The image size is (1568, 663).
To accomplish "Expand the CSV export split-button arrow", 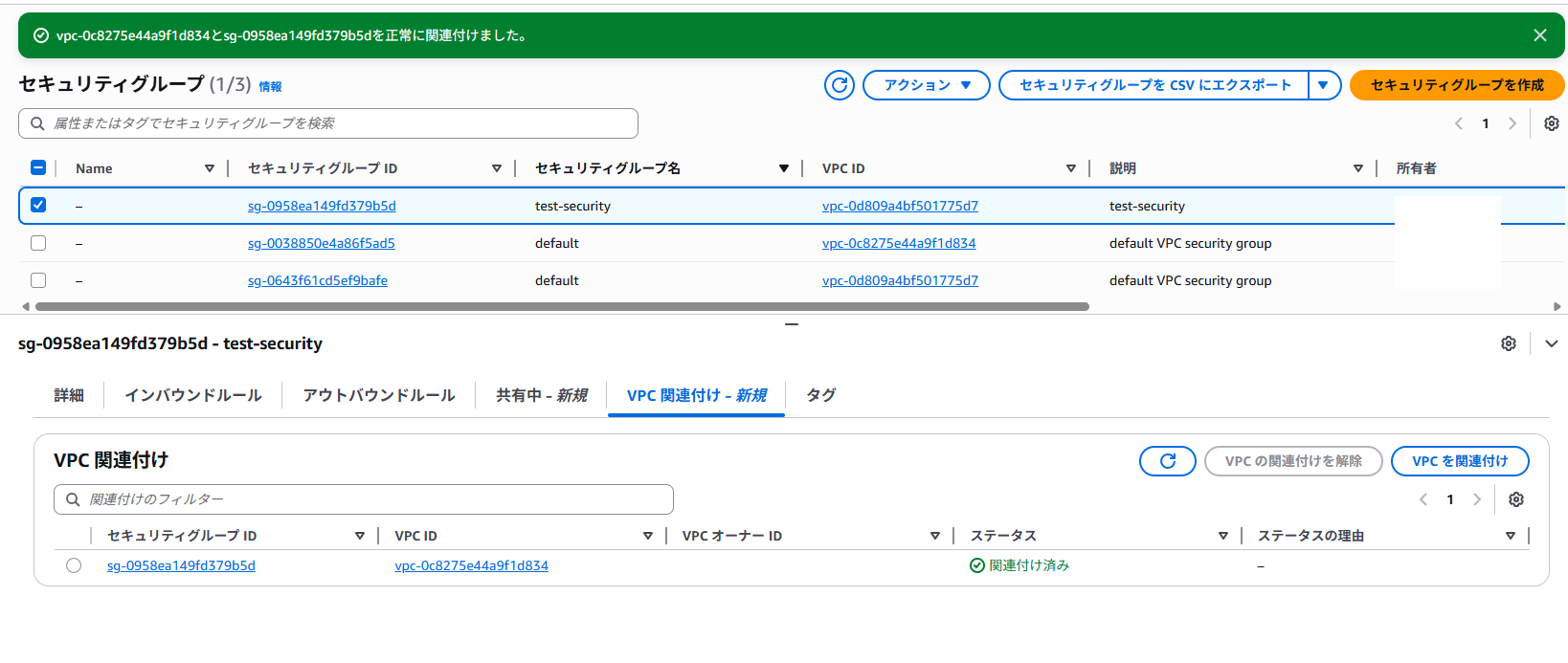I will pyautogui.click(x=1323, y=85).
